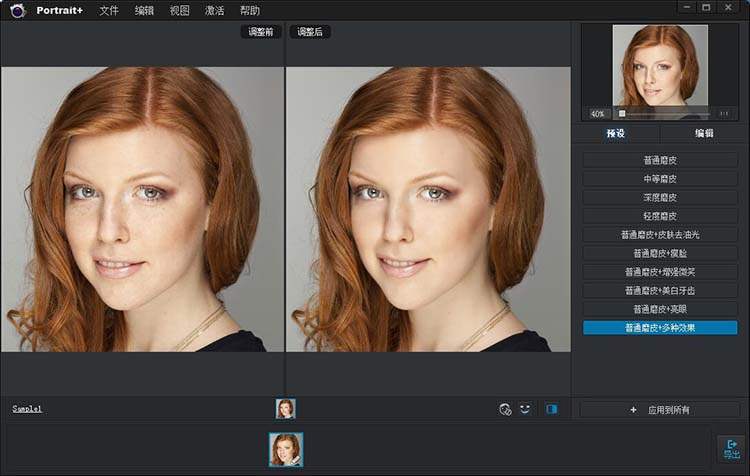Click the 40% zoom level box
Image resolution: width=750 pixels, height=476 pixels.
pos(599,113)
